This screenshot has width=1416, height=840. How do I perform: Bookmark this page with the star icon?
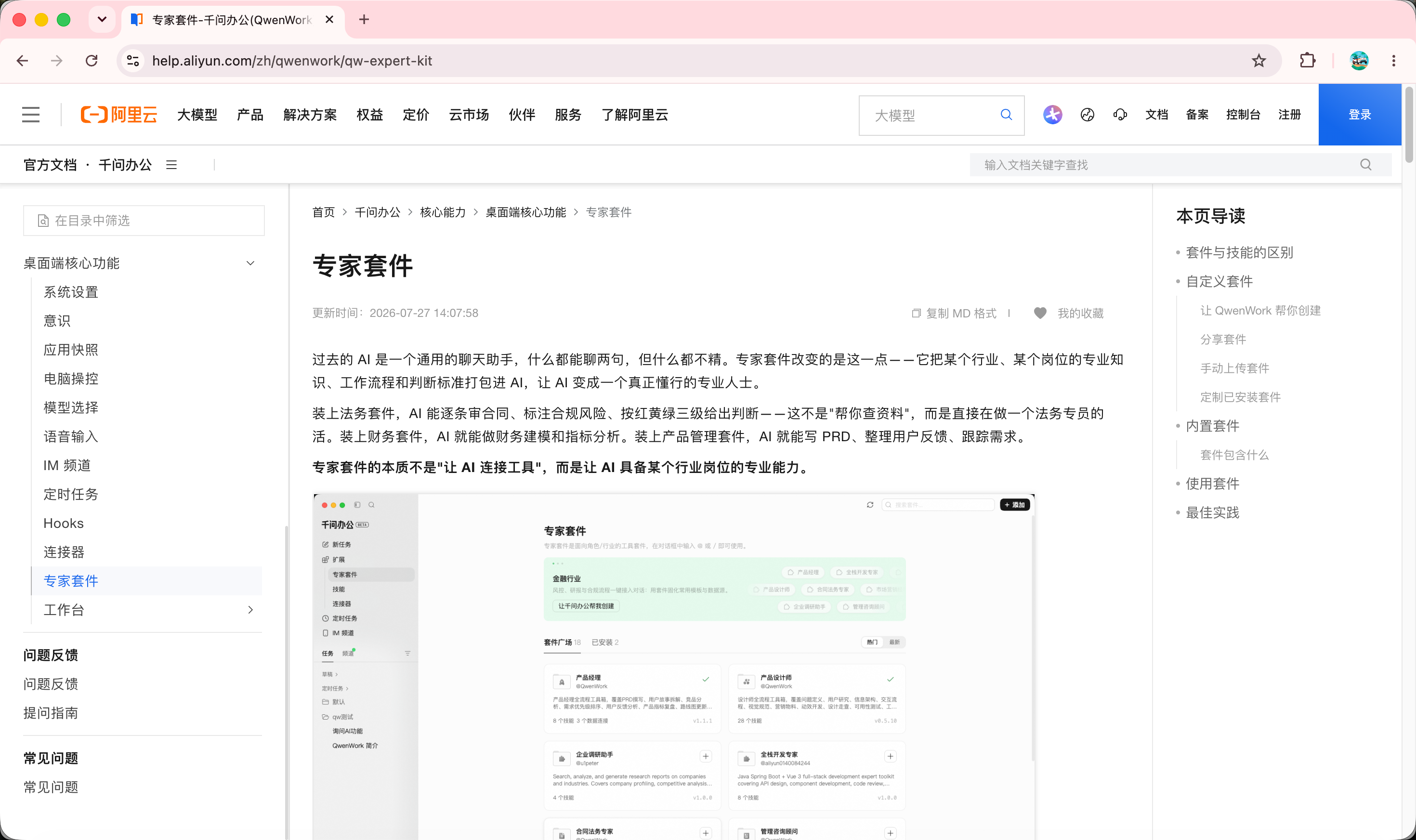[1259, 61]
